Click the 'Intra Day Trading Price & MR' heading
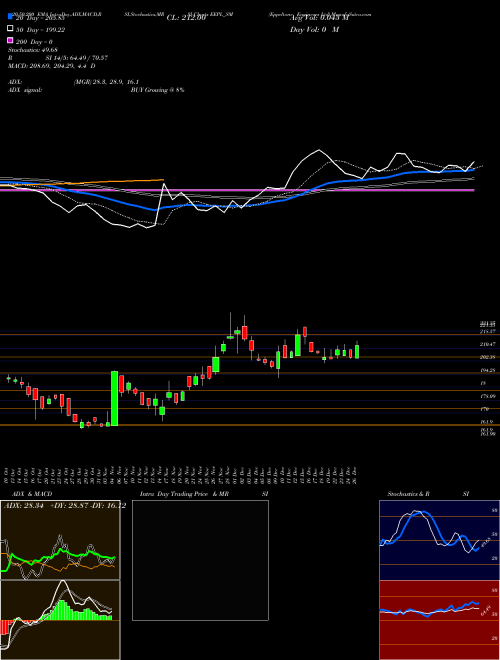 (x=184, y=494)
